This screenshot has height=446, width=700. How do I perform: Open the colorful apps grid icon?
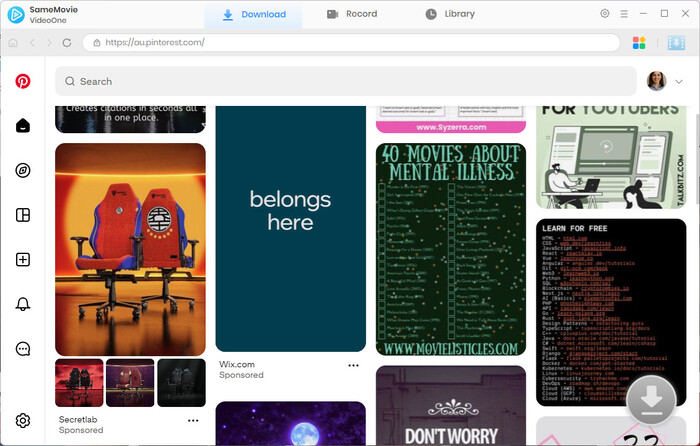[x=640, y=43]
